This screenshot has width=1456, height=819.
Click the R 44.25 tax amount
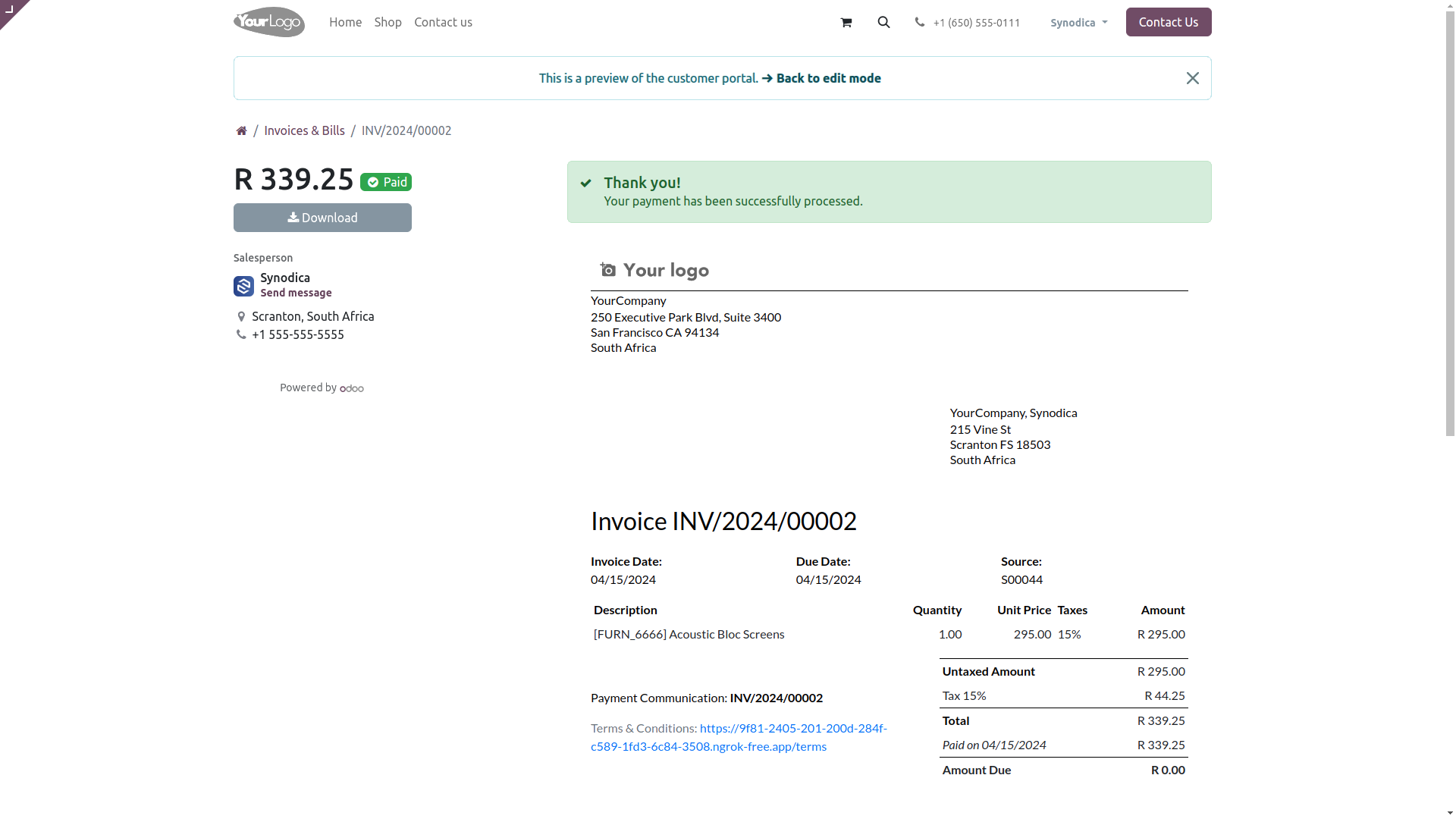coord(1164,695)
